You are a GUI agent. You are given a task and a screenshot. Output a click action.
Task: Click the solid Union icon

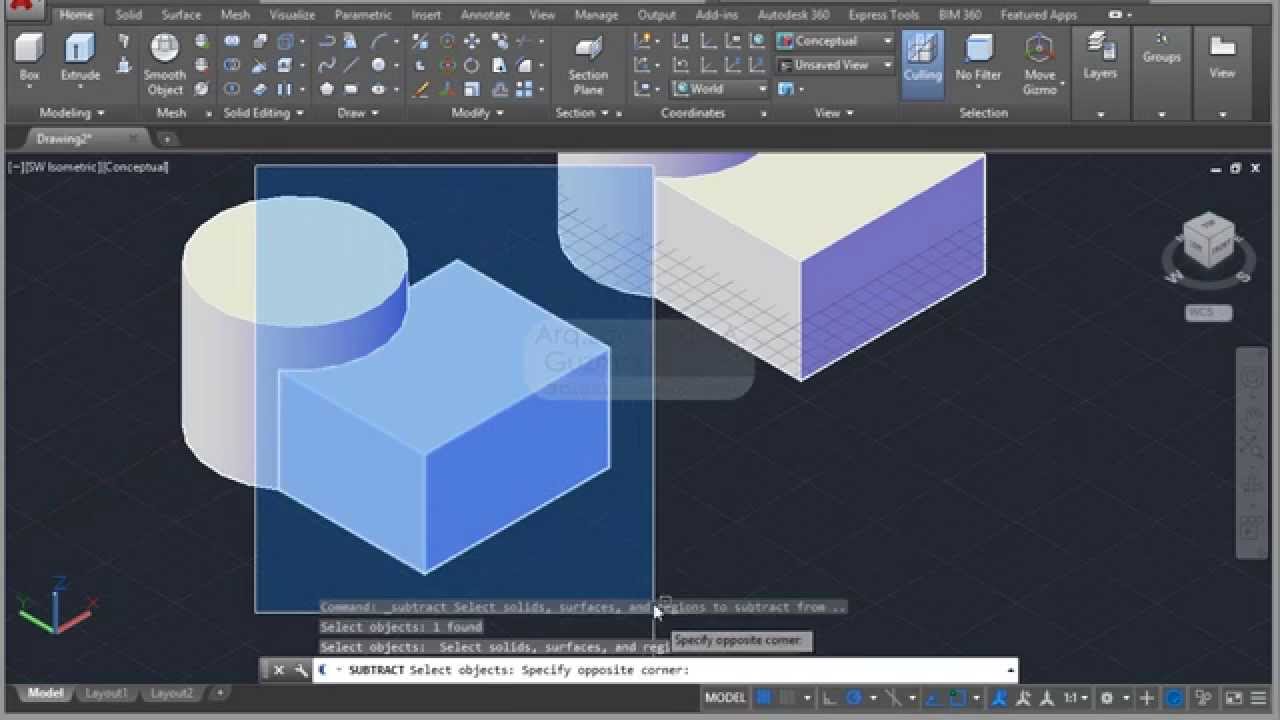pos(232,41)
